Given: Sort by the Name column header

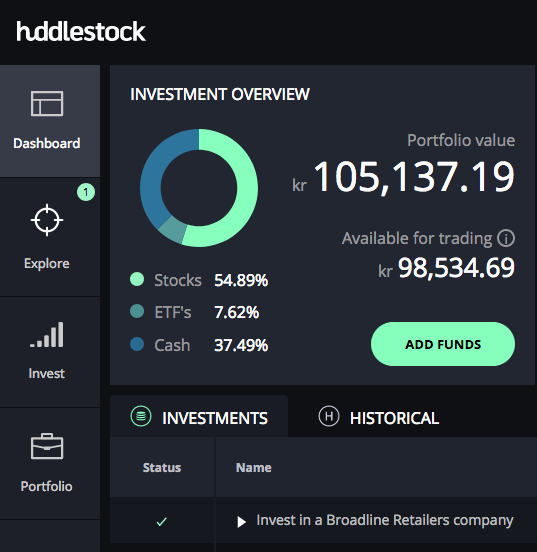Looking at the screenshot, I should 254,468.
